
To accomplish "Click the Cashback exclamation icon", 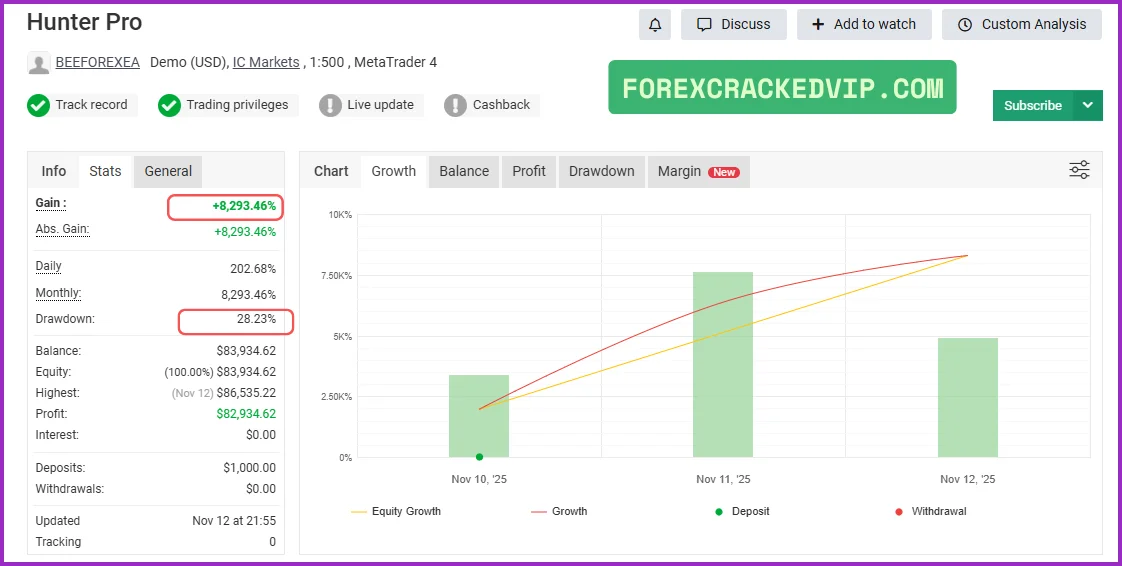I will [x=456, y=105].
